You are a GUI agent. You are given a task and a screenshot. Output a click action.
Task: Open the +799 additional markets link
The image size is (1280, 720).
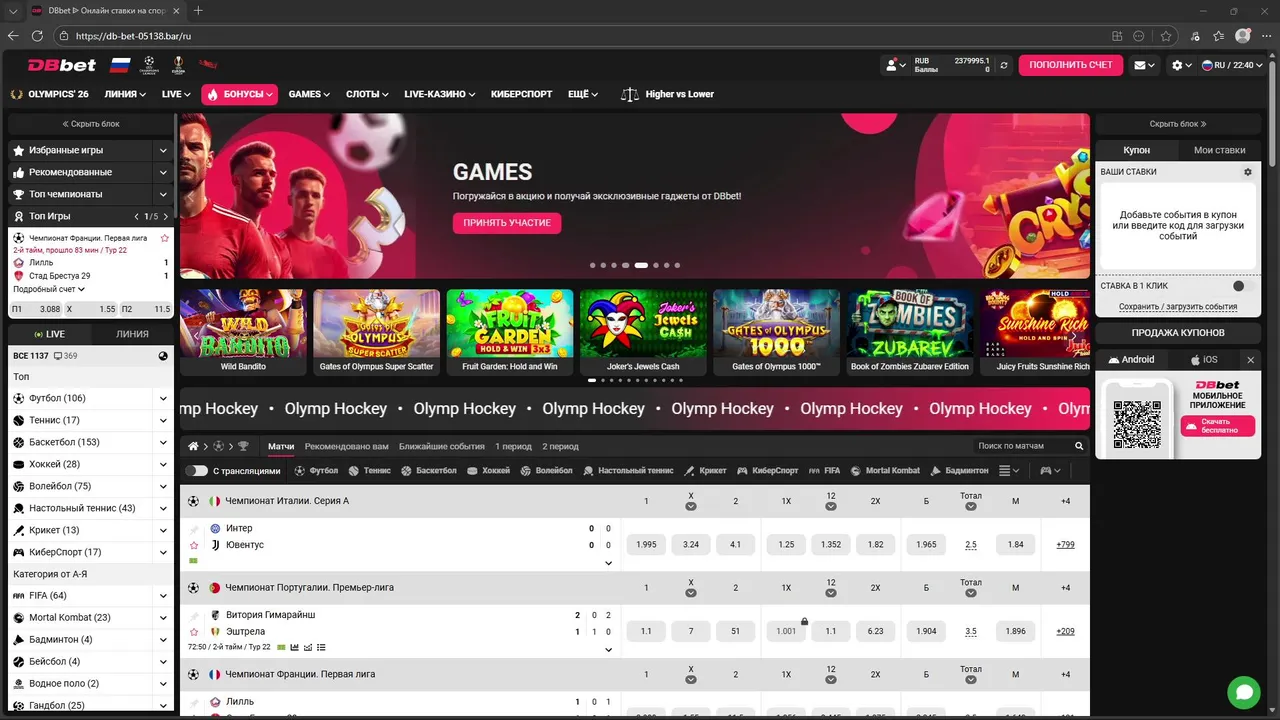tap(1065, 545)
